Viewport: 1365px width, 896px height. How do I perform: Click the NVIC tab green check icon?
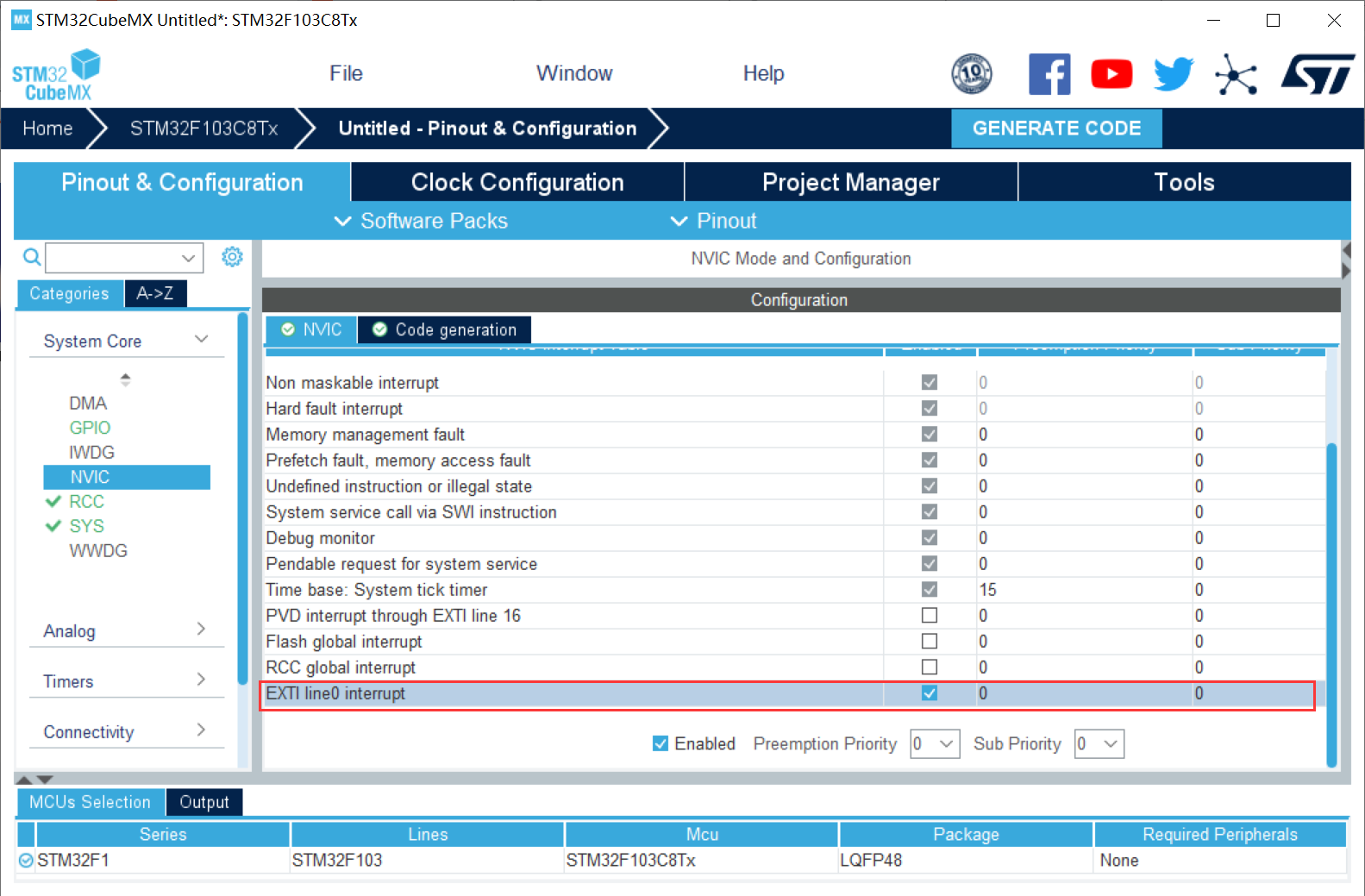click(288, 329)
